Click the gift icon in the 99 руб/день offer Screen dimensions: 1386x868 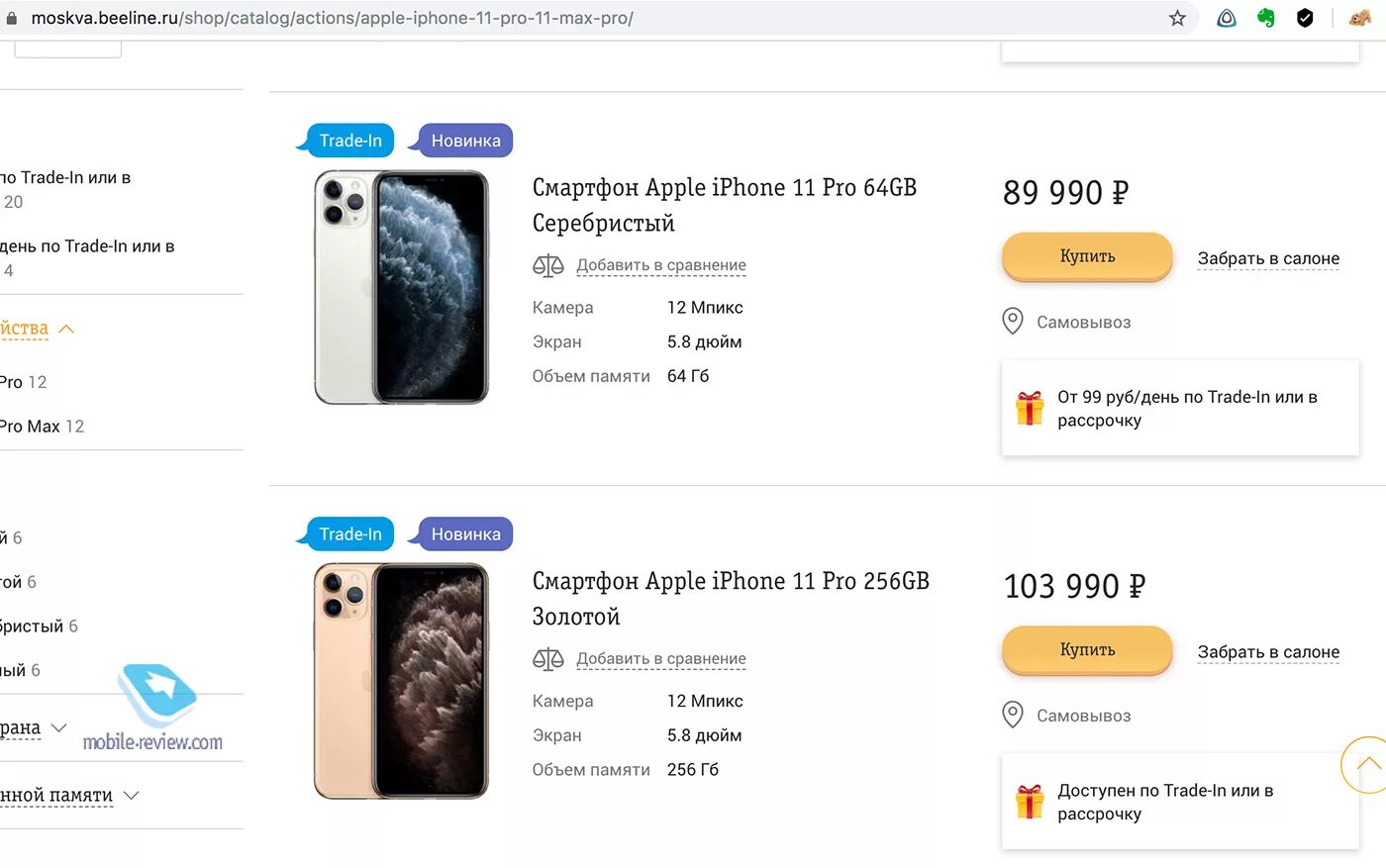click(1030, 408)
